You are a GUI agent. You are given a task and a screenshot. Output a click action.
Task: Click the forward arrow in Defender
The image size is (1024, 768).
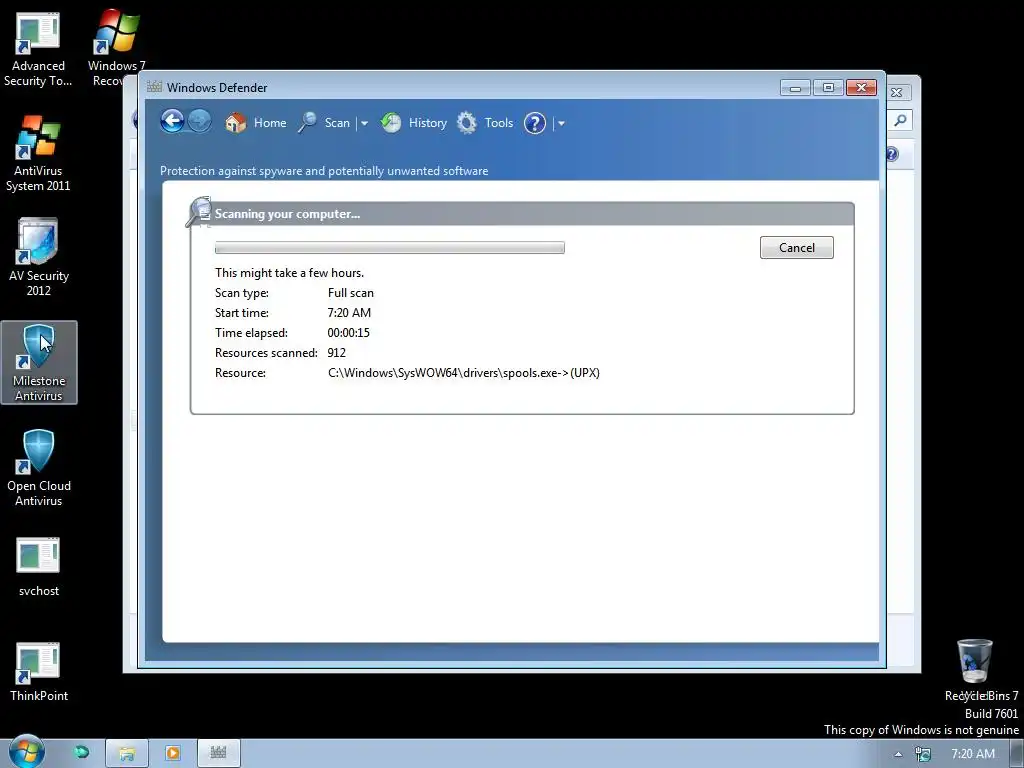[199, 121]
